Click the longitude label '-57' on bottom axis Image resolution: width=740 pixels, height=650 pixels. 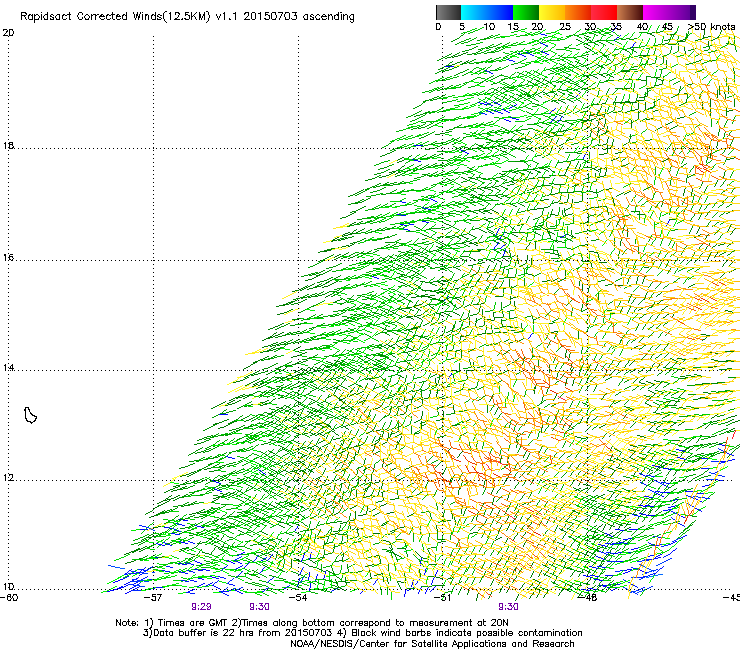[x=153, y=598]
